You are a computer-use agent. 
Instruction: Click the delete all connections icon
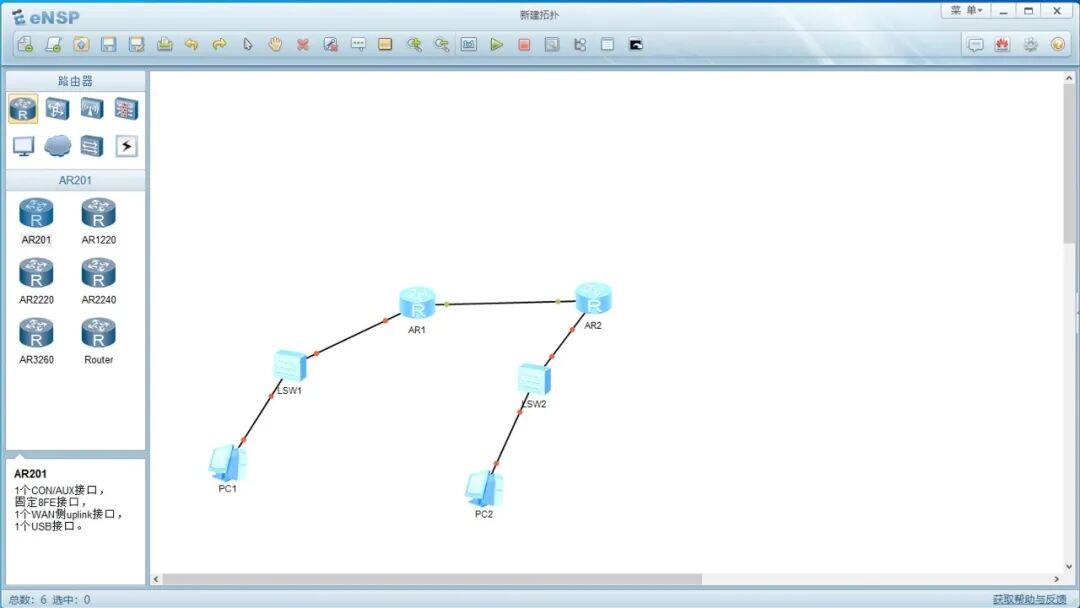click(331, 45)
